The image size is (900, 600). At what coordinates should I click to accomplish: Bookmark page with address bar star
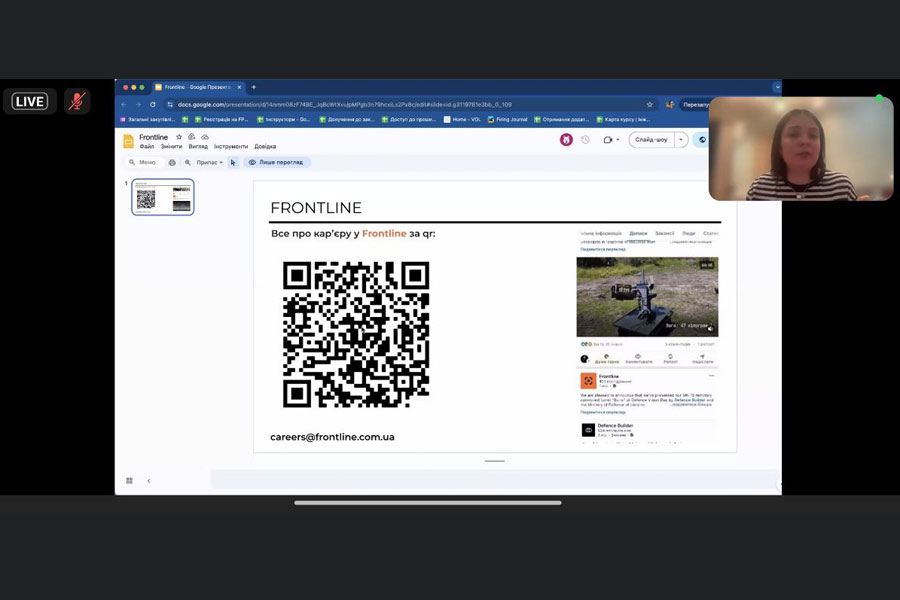pos(650,104)
